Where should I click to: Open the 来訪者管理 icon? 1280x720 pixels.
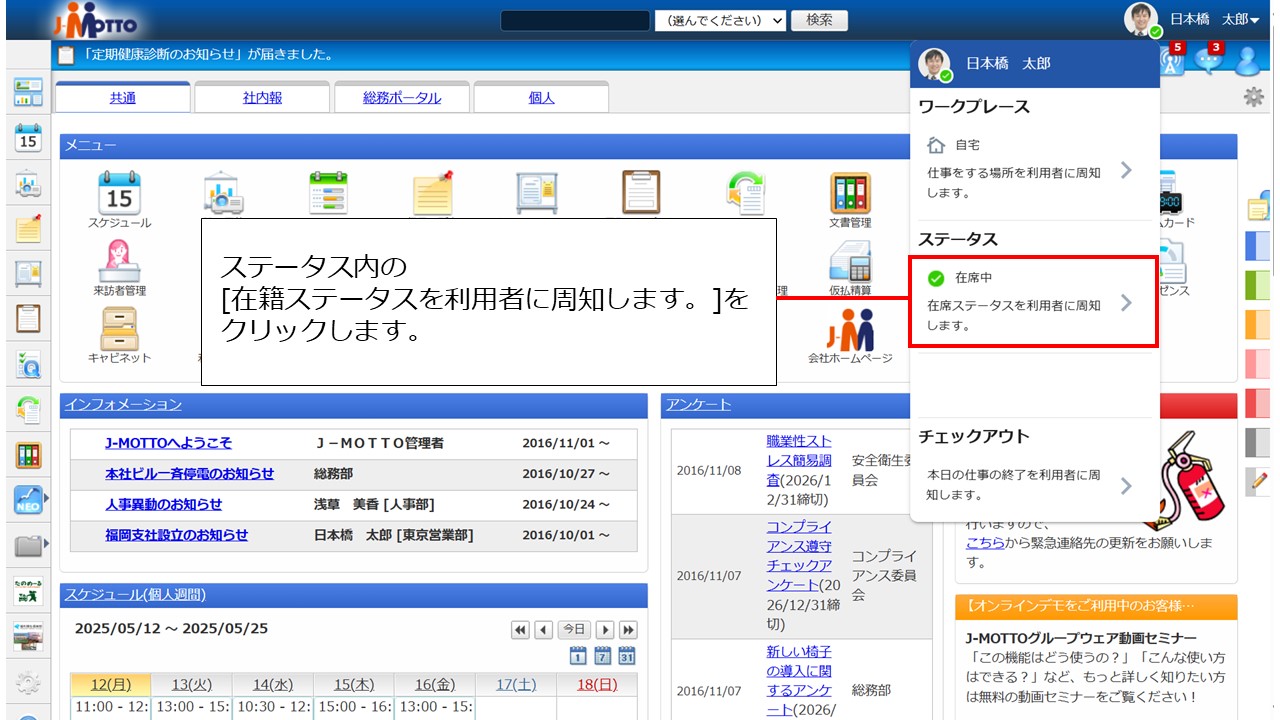[x=119, y=262]
